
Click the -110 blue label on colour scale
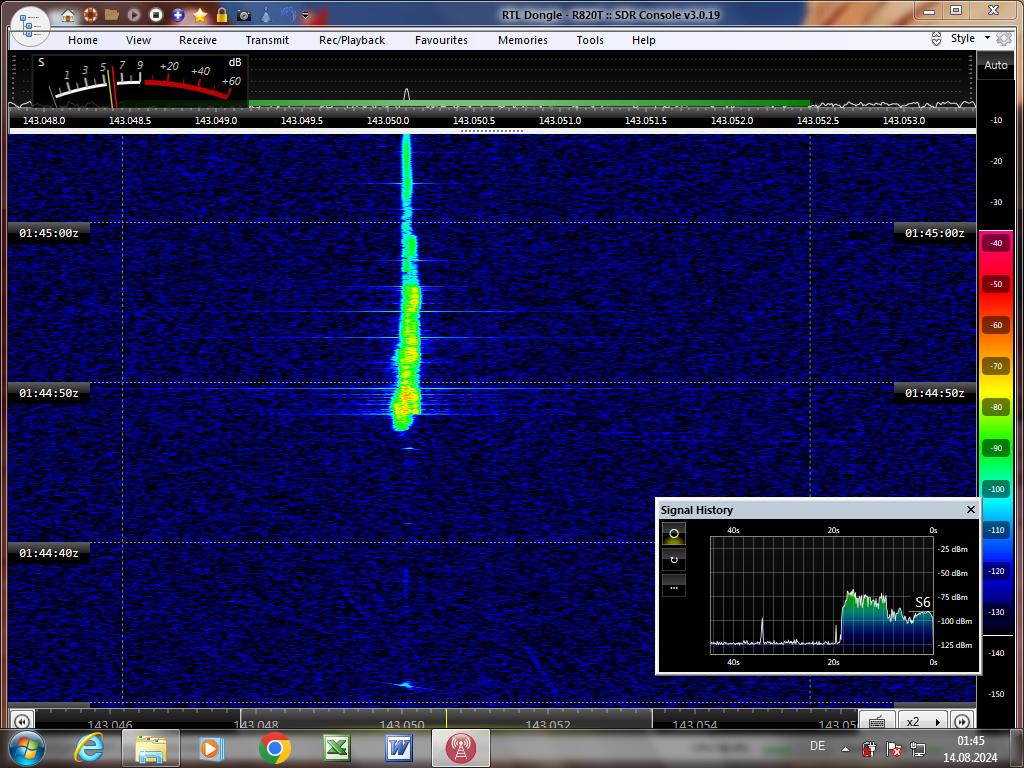(996, 530)
